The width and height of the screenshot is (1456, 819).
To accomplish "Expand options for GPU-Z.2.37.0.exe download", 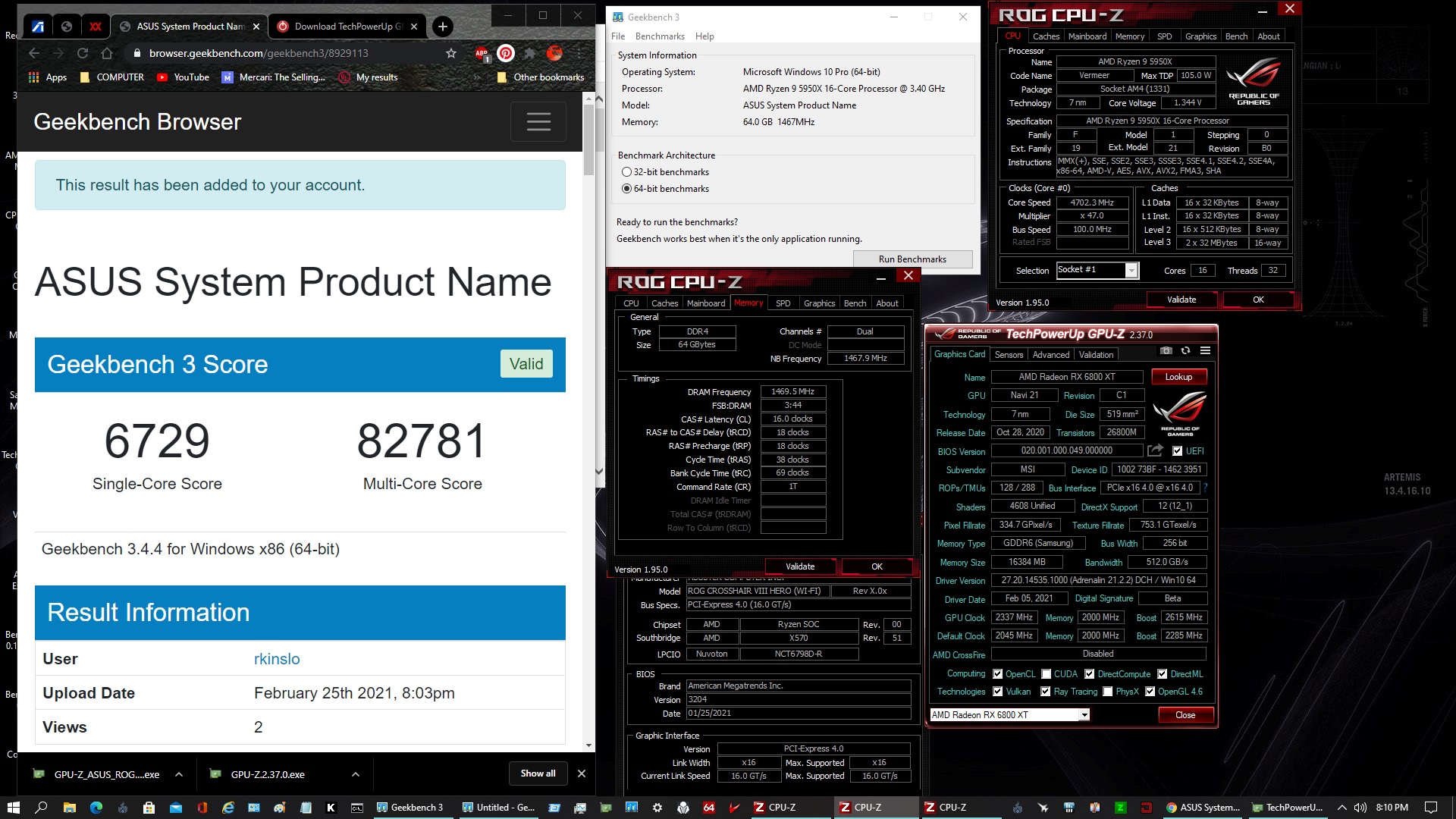I will [x=356, y=774].
